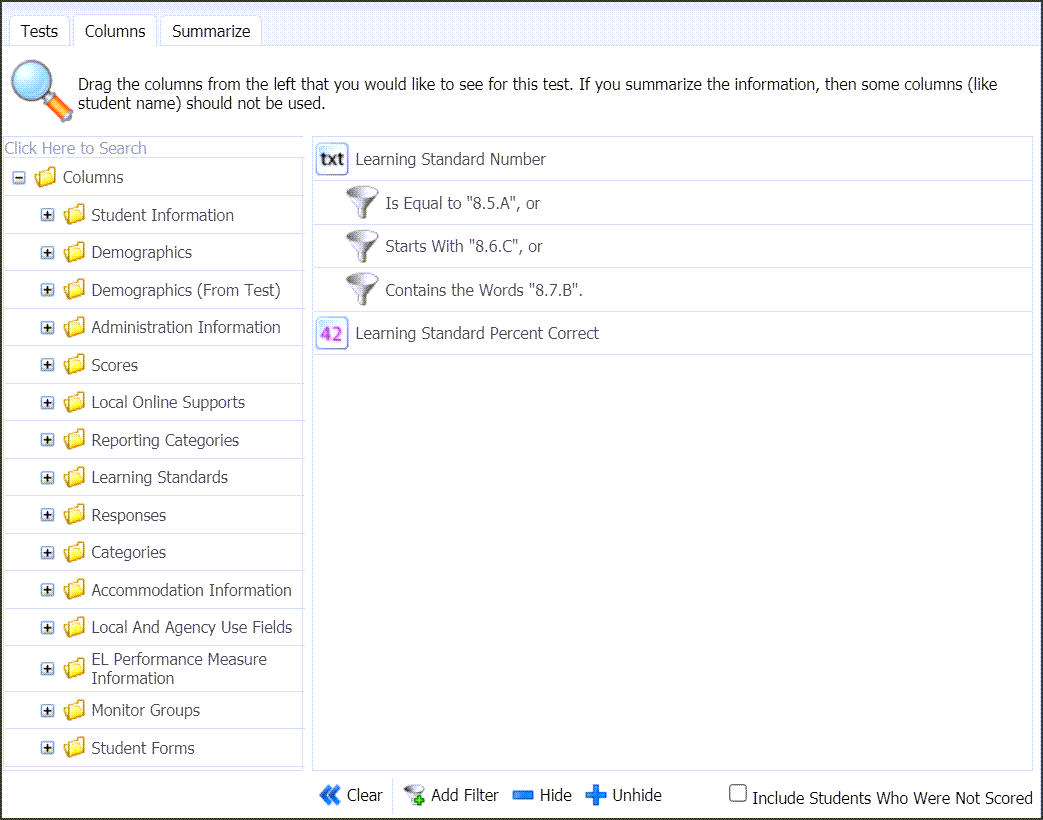Select the Learning Standards label in tree
The height and width of the screenshot is (820, 1043).
(160, 478)
